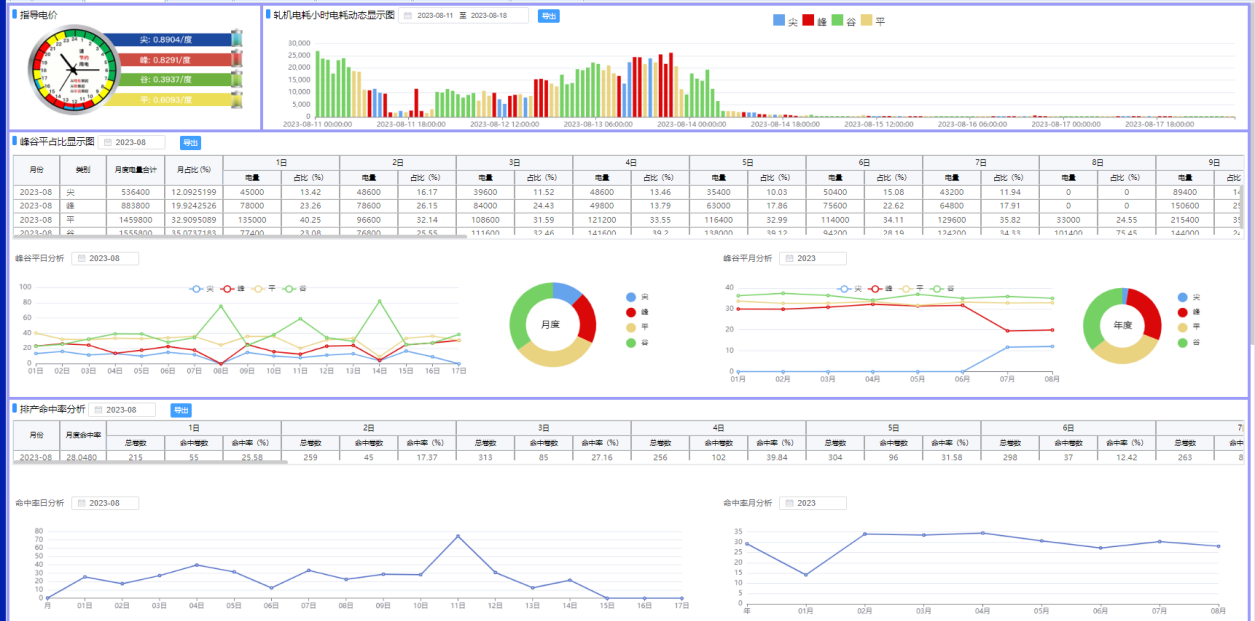1255x621 pixels.
Task: Click the 月度电量合计 column header
Action: point(135,169)
